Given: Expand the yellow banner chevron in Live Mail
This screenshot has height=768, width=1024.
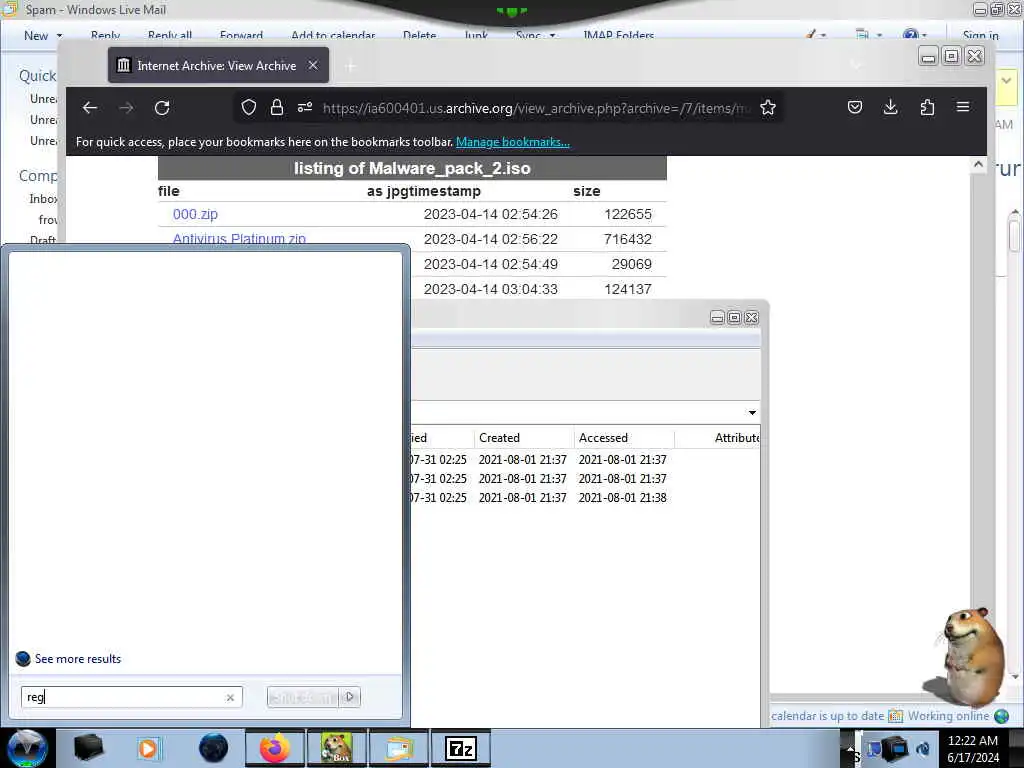Looking at the screenshot, I should pyautogui.click(x=1006, y=82).
